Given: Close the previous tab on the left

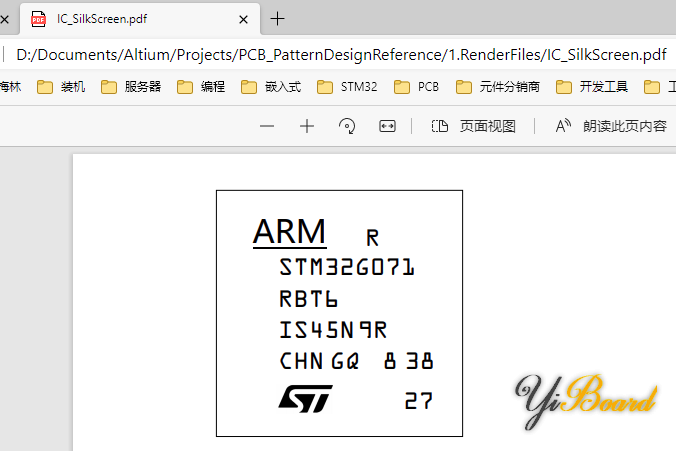Looking at the screenshot, I should click(x=5, y=19).
